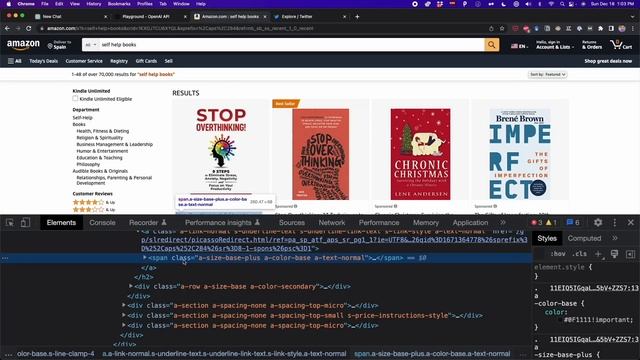Viewport: 640px width, 360px height.
Task: Switch to the Console tab
Action: coord(102,222)
